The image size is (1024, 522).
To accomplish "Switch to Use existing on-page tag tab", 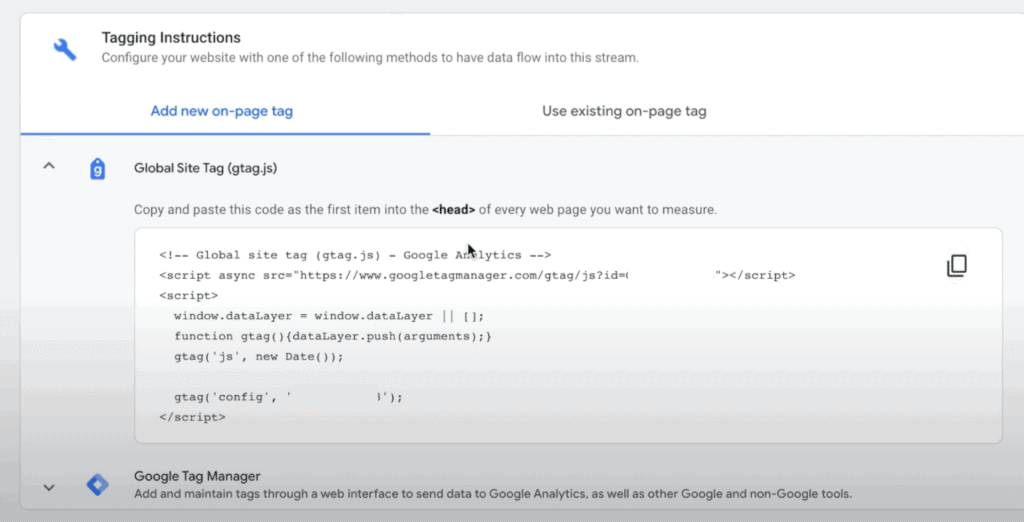I will click(x=624, y=111).
